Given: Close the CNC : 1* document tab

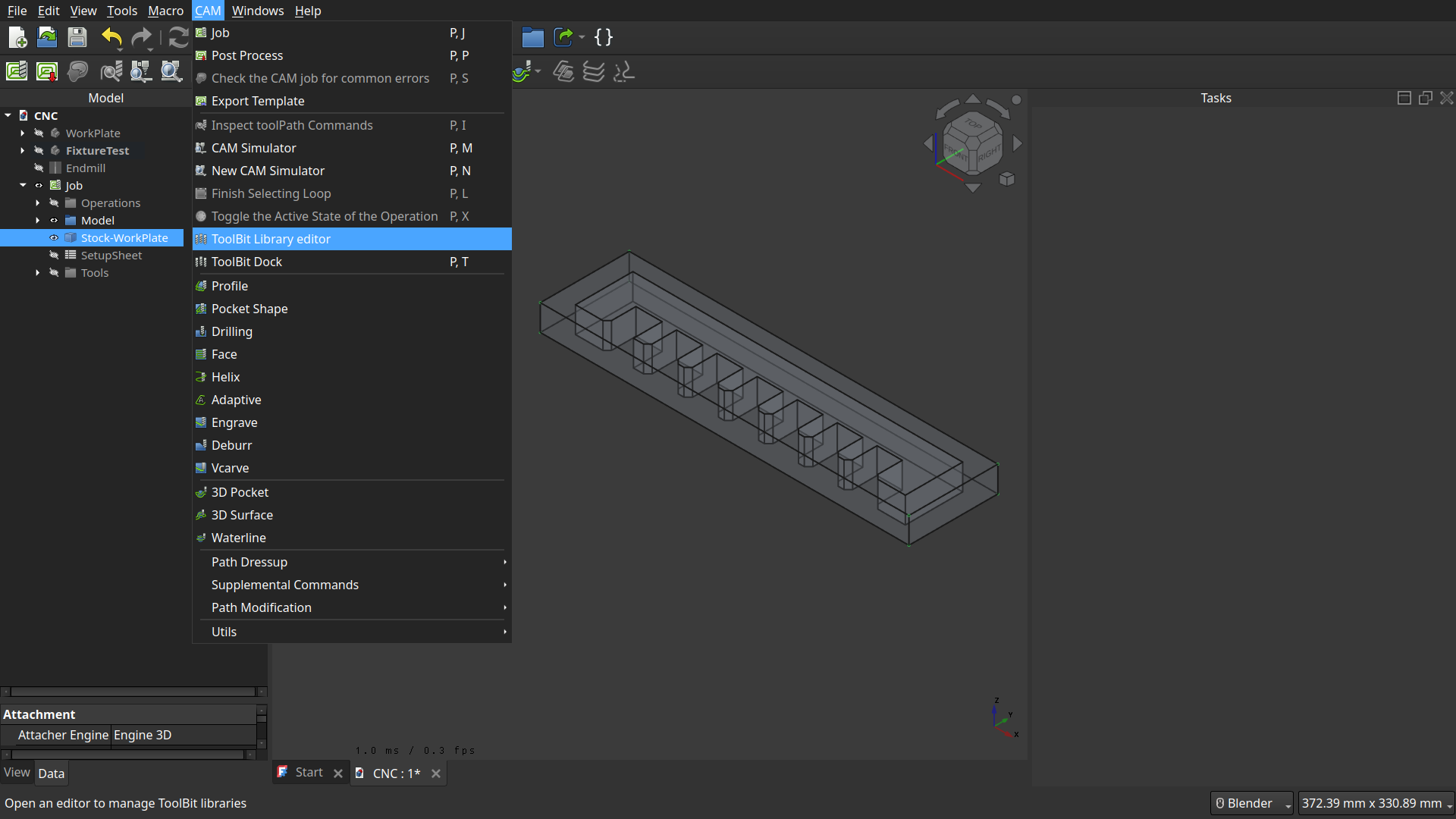Looking at the screenshot, I should coord(436,773).
